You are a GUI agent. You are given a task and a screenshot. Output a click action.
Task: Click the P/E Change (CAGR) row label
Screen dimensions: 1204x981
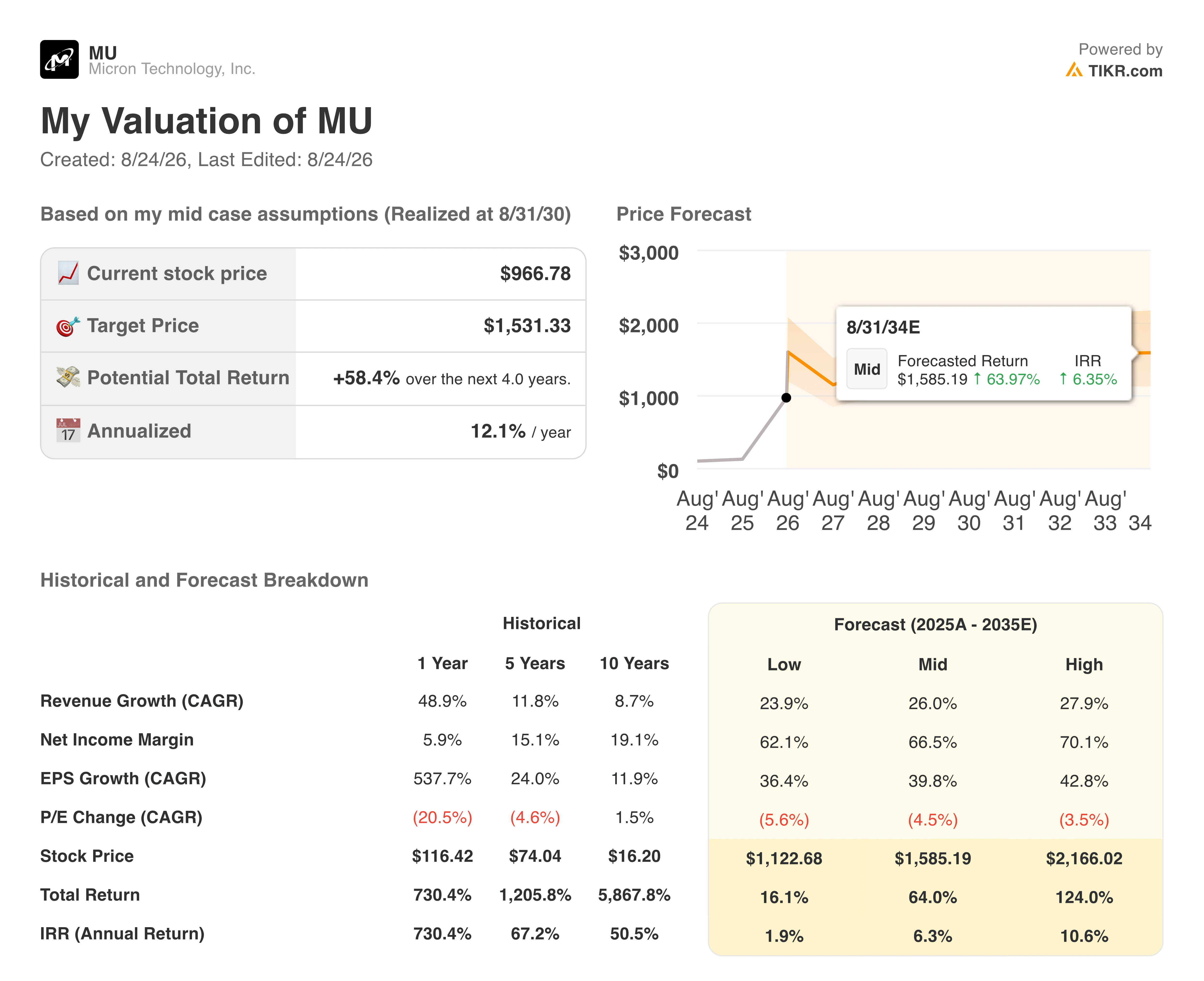(121, 818)
